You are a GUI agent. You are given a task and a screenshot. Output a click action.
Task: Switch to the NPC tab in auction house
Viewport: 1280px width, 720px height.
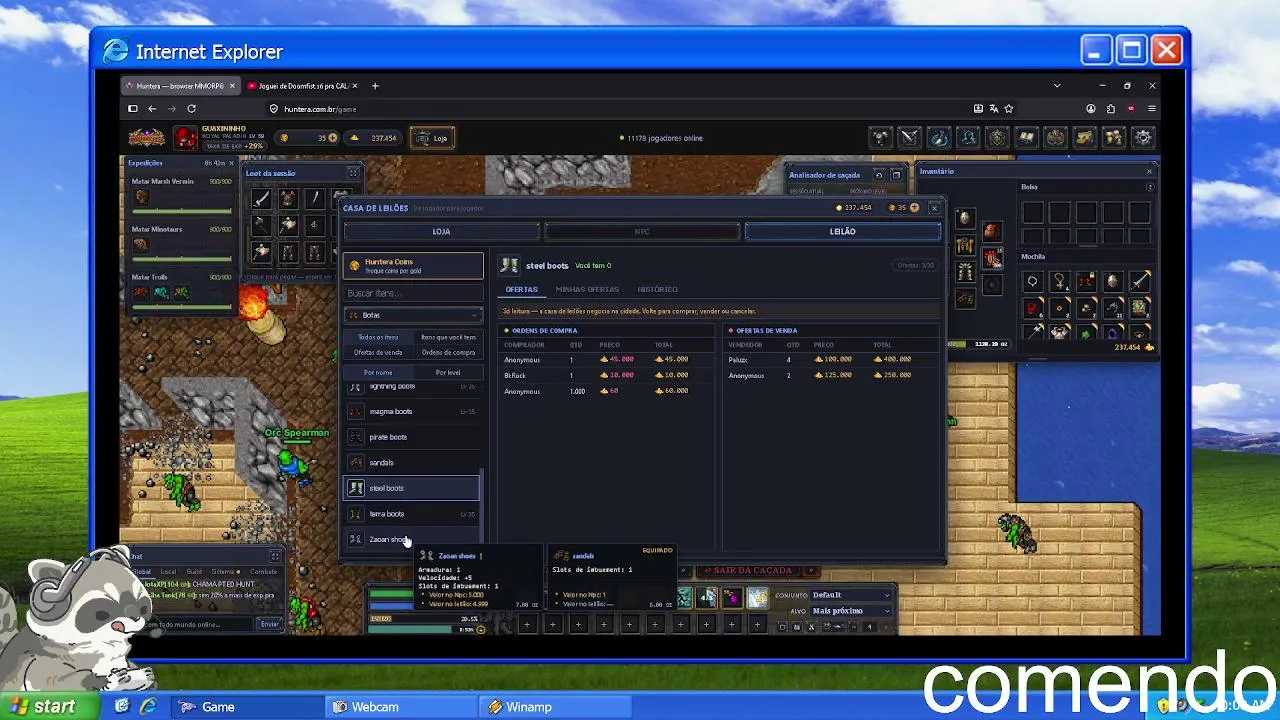click(x=642, y=231)
